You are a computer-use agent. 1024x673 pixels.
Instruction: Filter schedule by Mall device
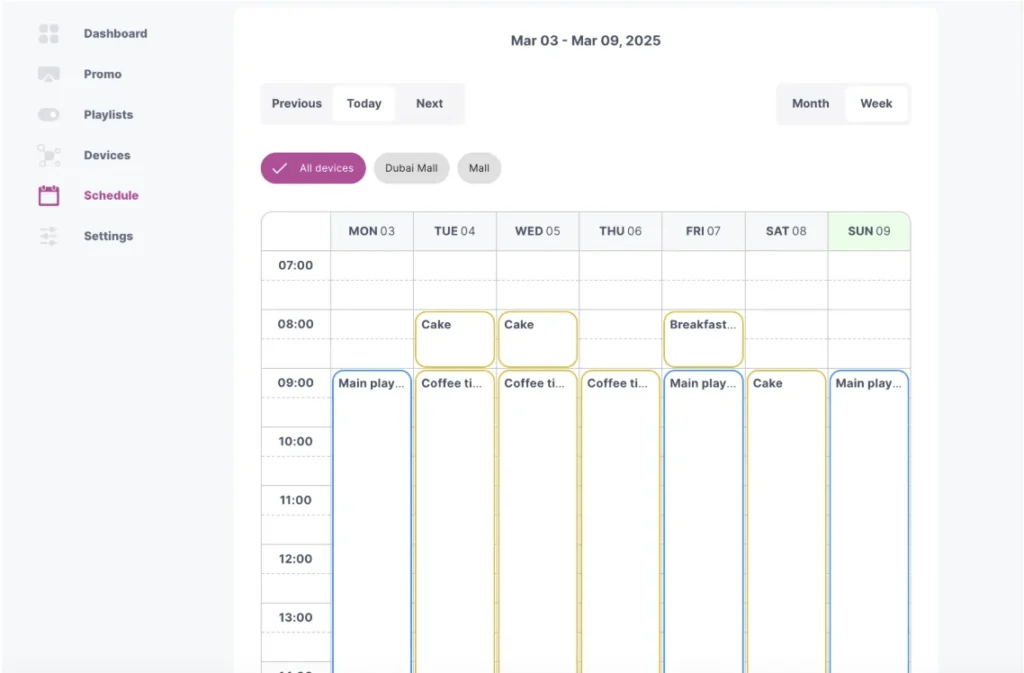[x=479, y=168]
